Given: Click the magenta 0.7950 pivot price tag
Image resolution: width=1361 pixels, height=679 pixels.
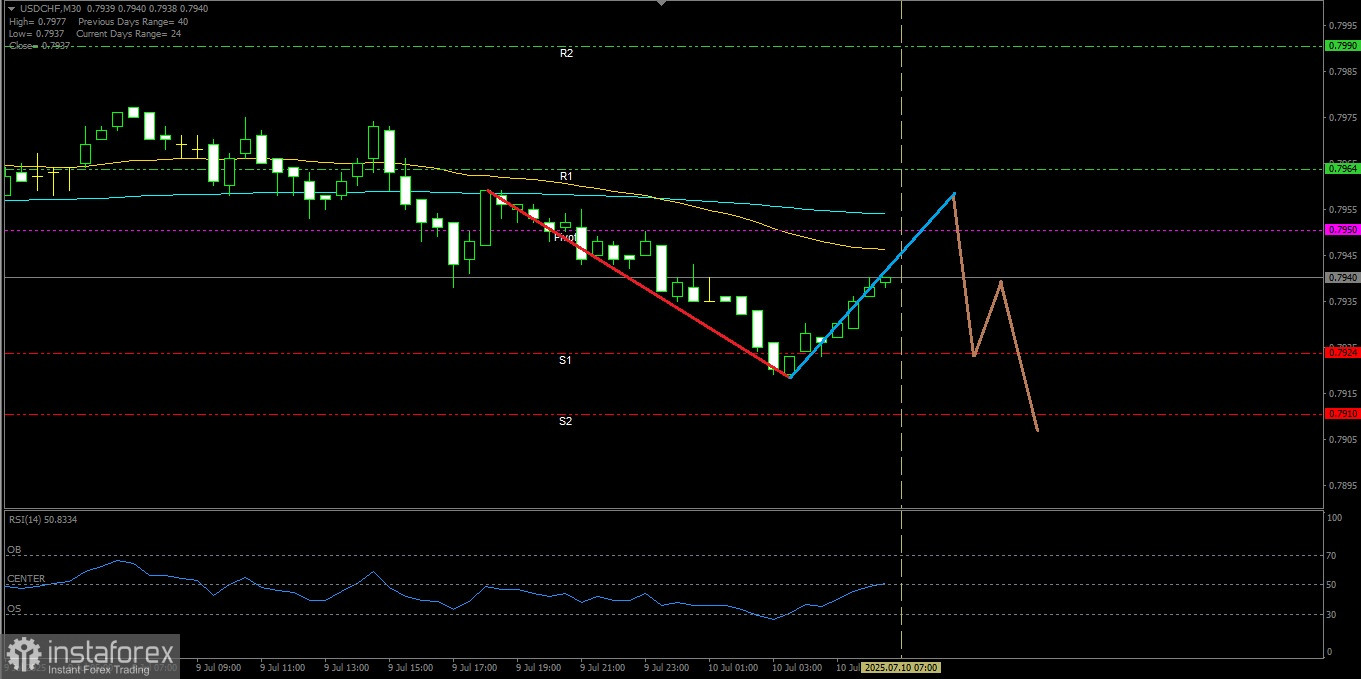Looking at the screenshot, I should click(x=1341, y=230).
